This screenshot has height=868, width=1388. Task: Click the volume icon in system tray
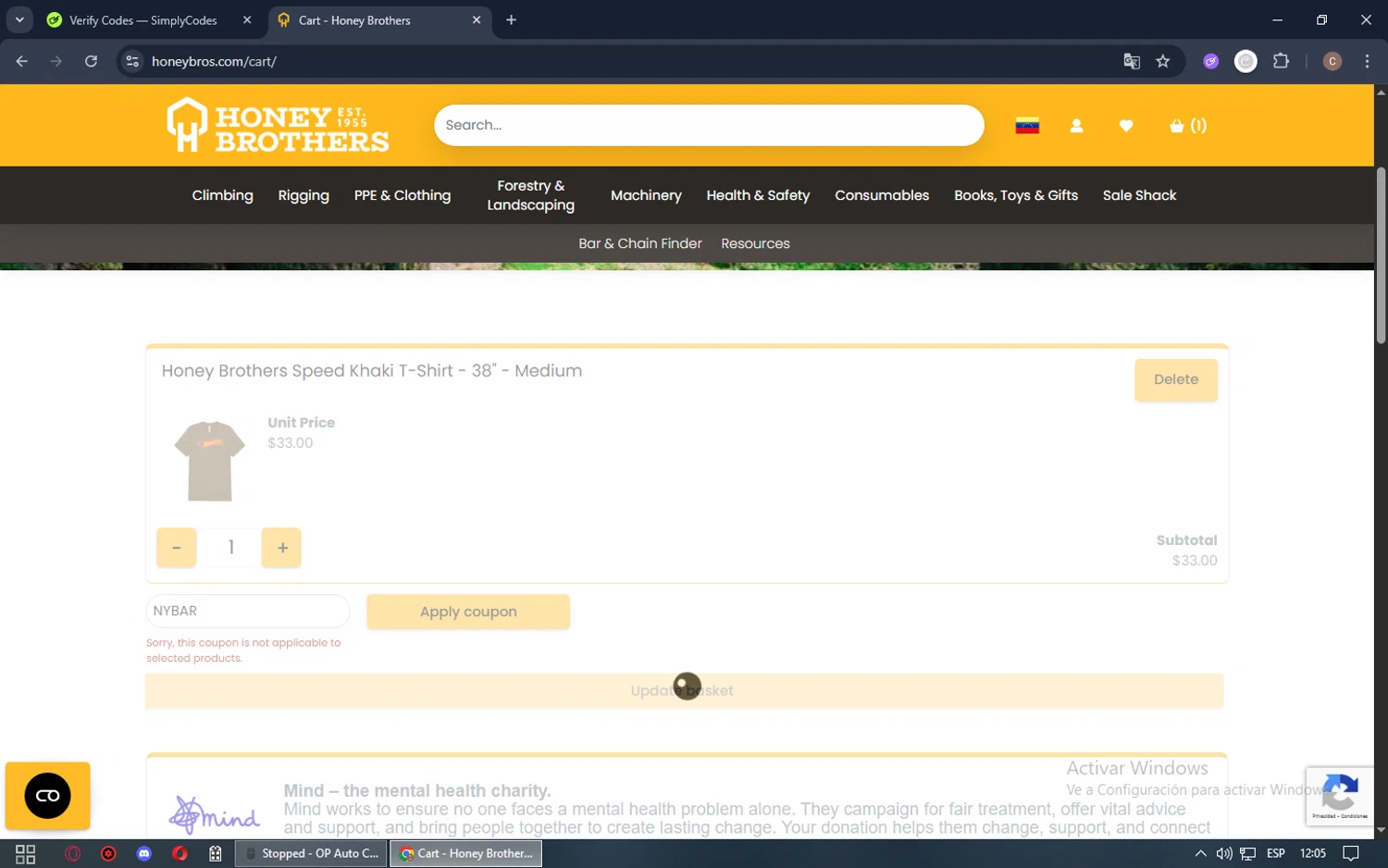[1224, 853]
